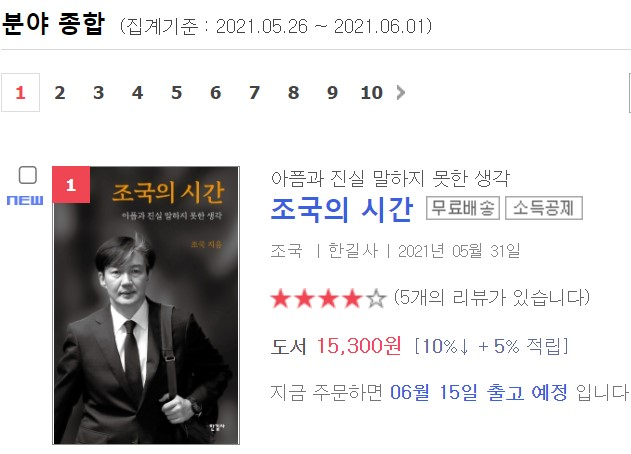This screenshot has width=631, height=454.
Task: Go to page 4
Action: 138,93
